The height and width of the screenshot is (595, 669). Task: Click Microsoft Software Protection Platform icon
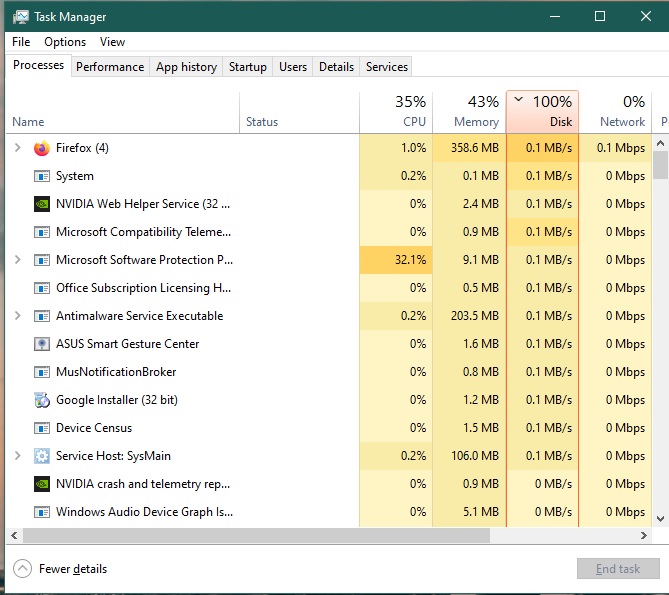pyautogui.click(x=42, y=260)
